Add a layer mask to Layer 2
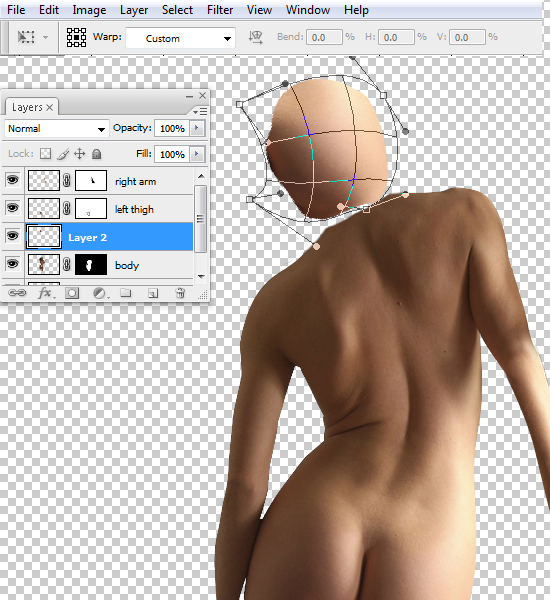Viewport: 550px width, 600px height. coord(72,293)
